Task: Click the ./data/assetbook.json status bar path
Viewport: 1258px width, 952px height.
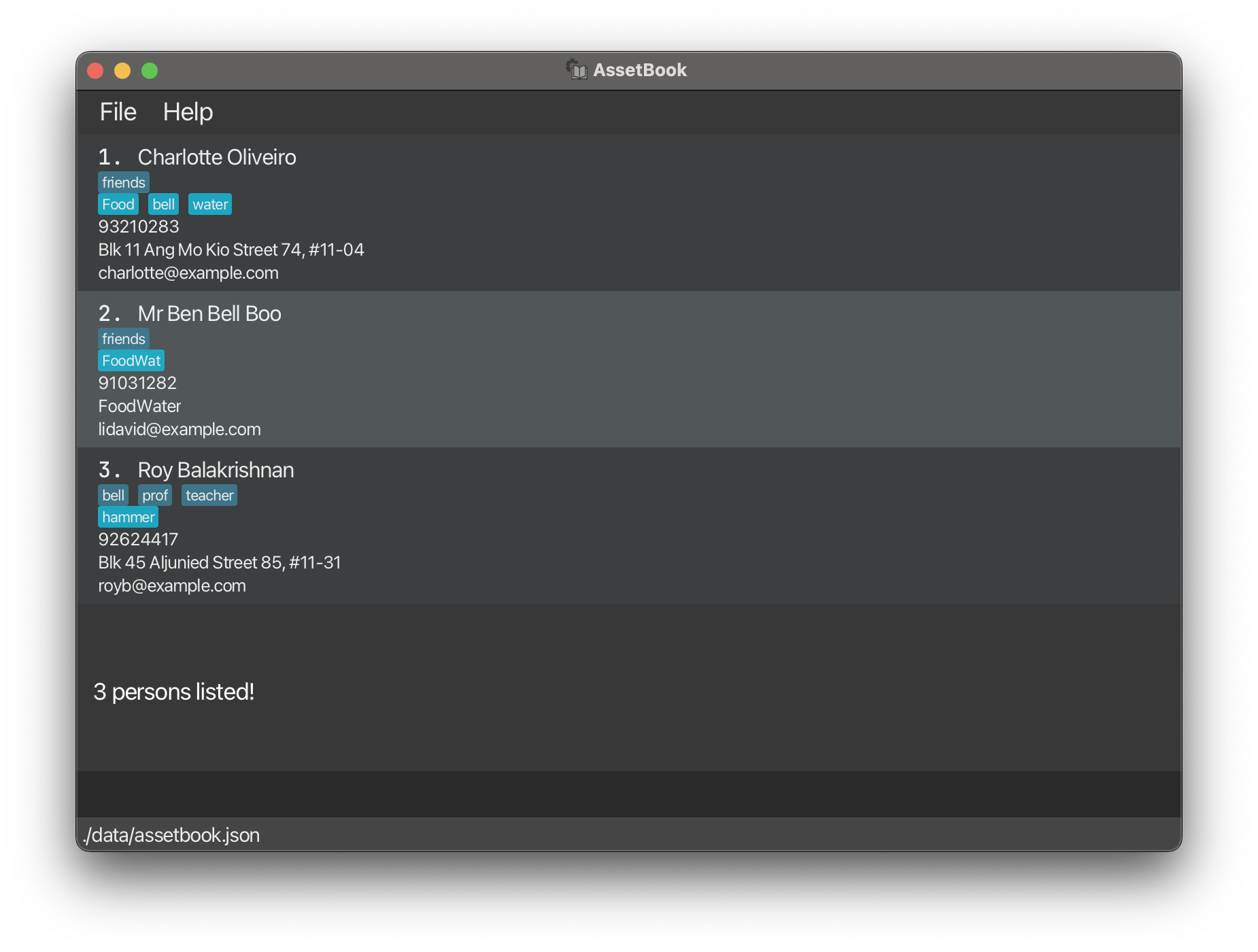Action: pyautogui.click(x=171, y=835)
